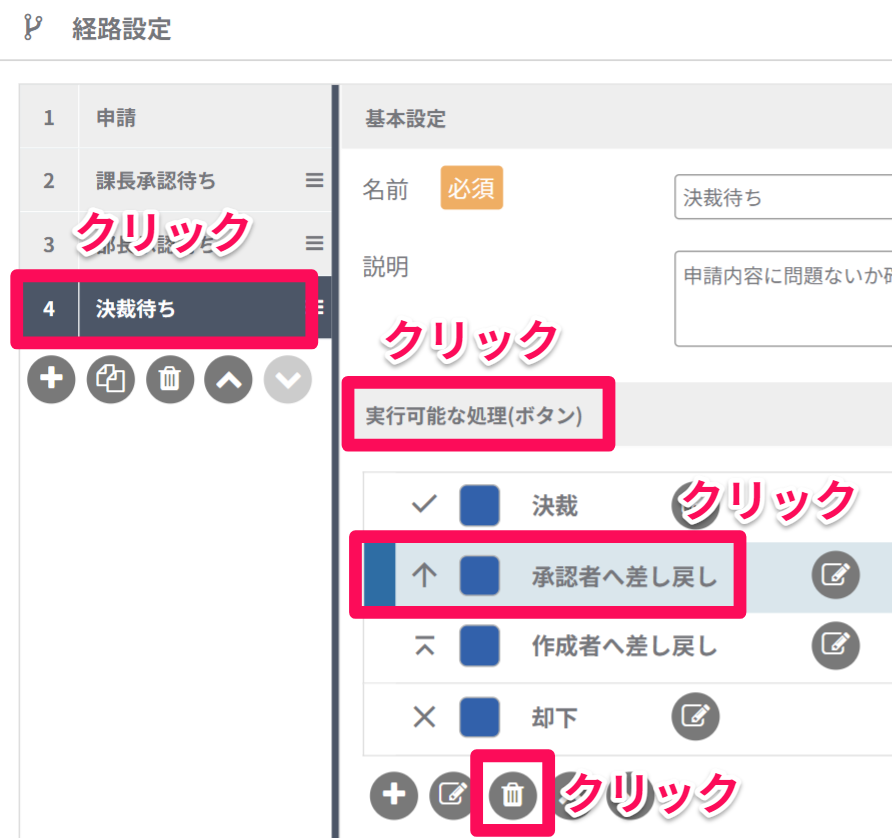Click the blue swatch for 作成者へ差し戻し
The image size is (892, 838).
480,646
